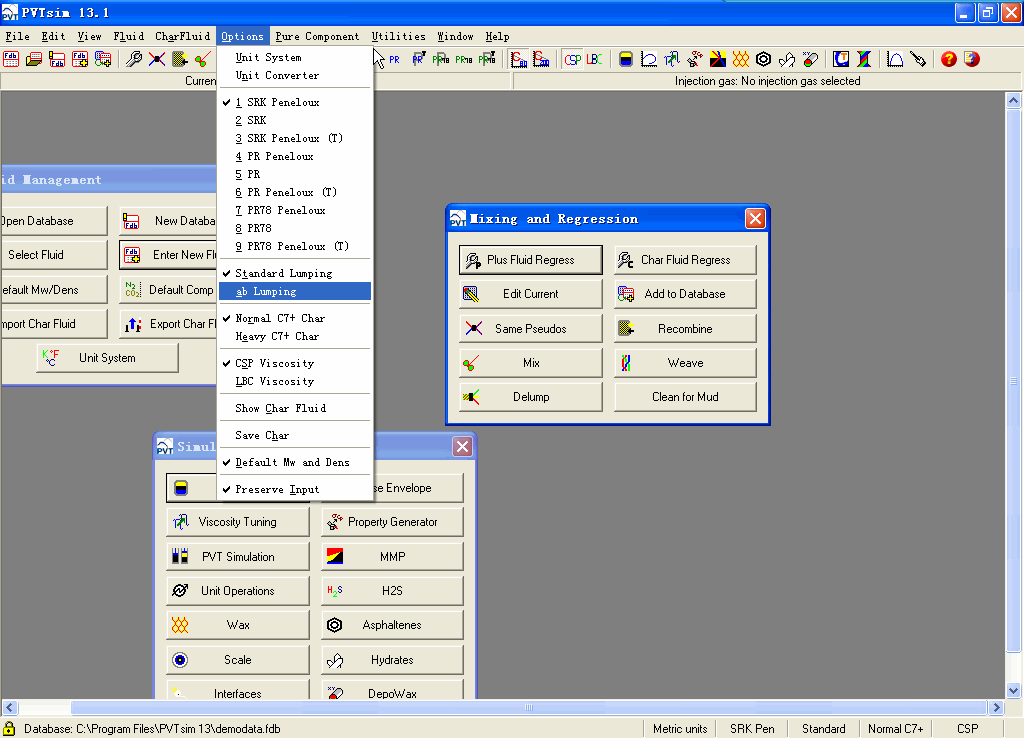This screenshot has width=1024, height=738.
Task: Toggle Default Mw and Dens option
Action: click(295, 463)
